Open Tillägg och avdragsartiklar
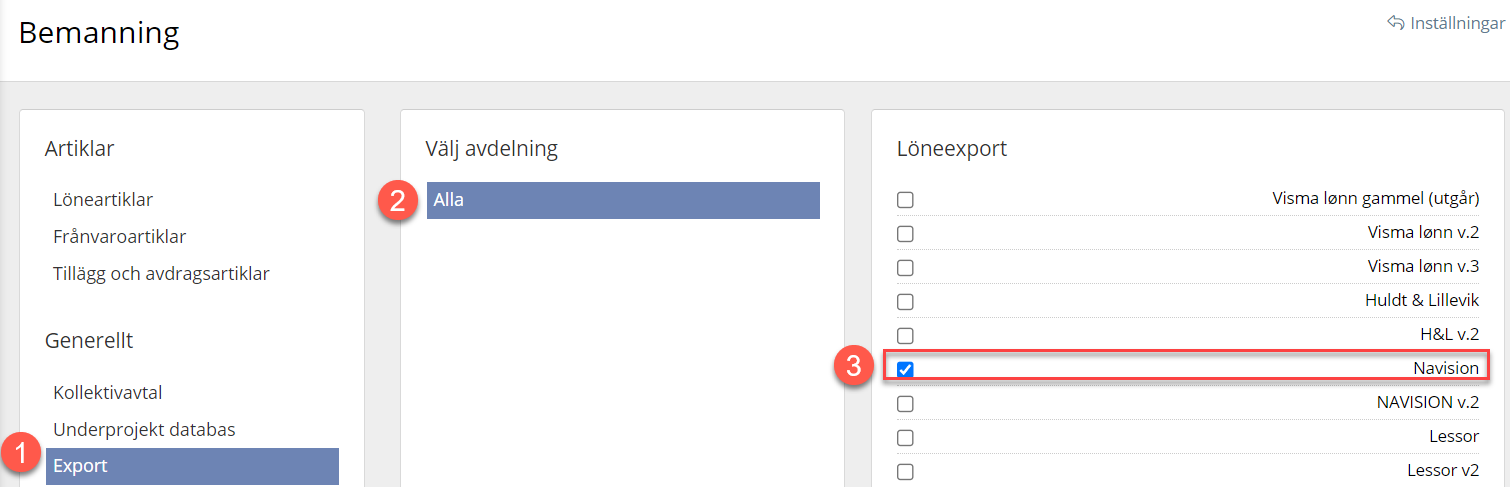1510x487 pixels. (x=161, y=273)
